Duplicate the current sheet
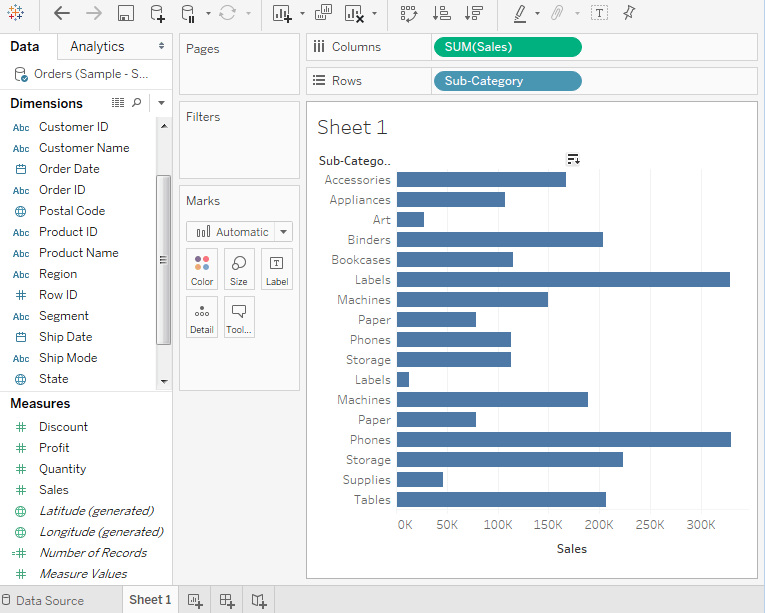The height and width of the screenshot is (613, 765). (323, 13)
